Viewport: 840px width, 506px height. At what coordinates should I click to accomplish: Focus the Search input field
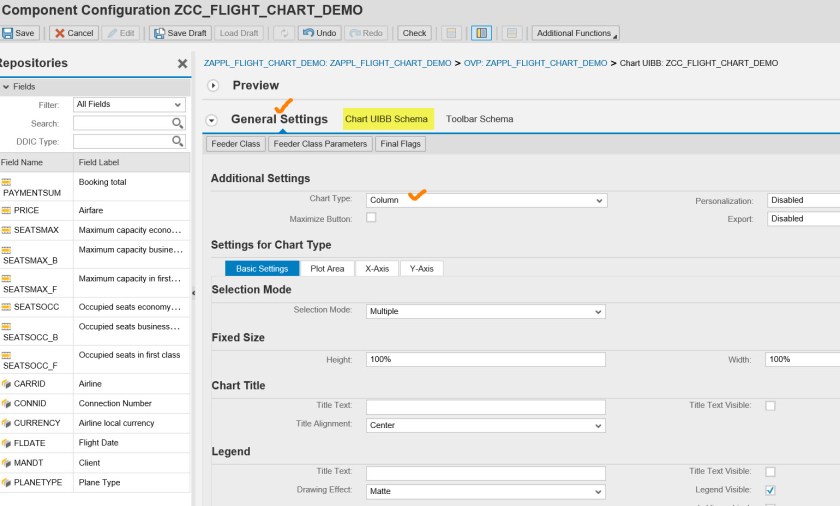tap(122, 123)
